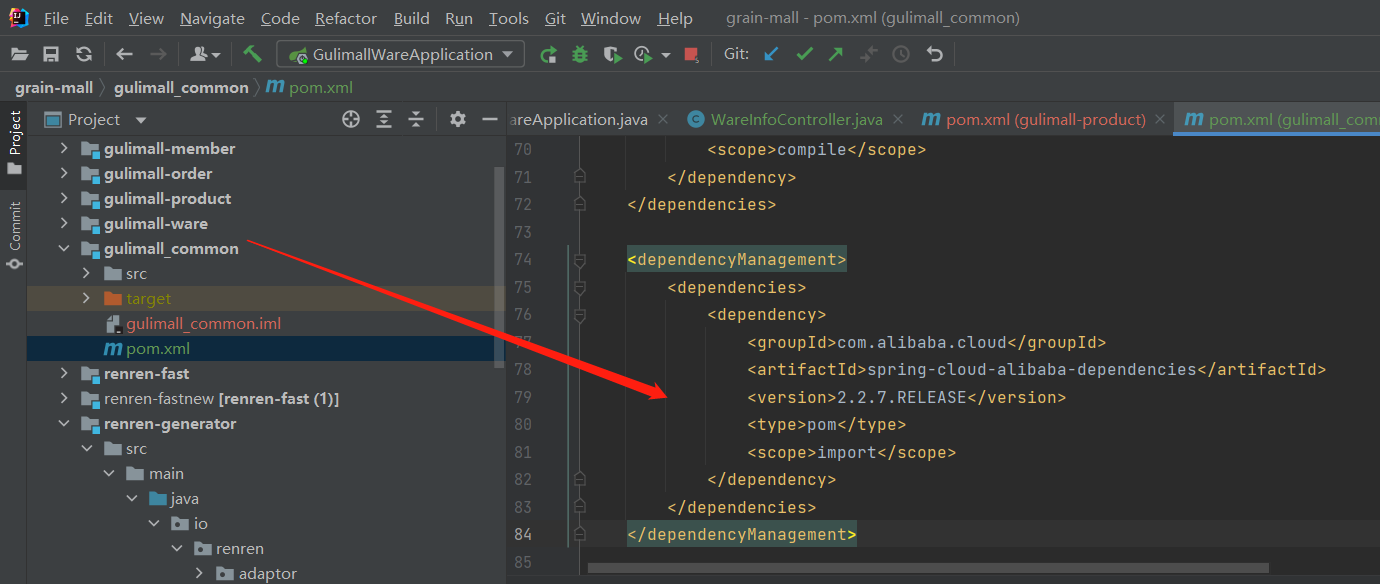Fold dependency block at line 71
Image resolution: width=1380 pixels, height=584 pixels.
579,177
